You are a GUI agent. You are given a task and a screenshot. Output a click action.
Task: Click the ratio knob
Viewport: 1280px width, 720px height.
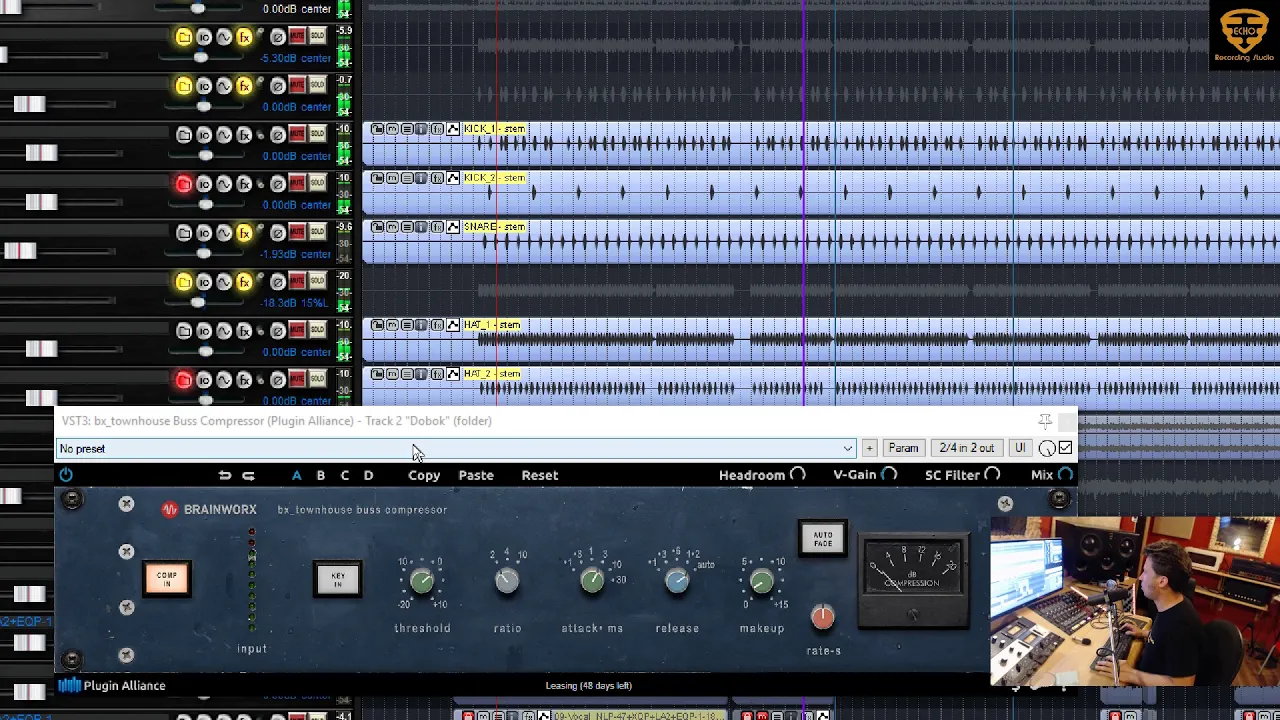tap(507, 580)
